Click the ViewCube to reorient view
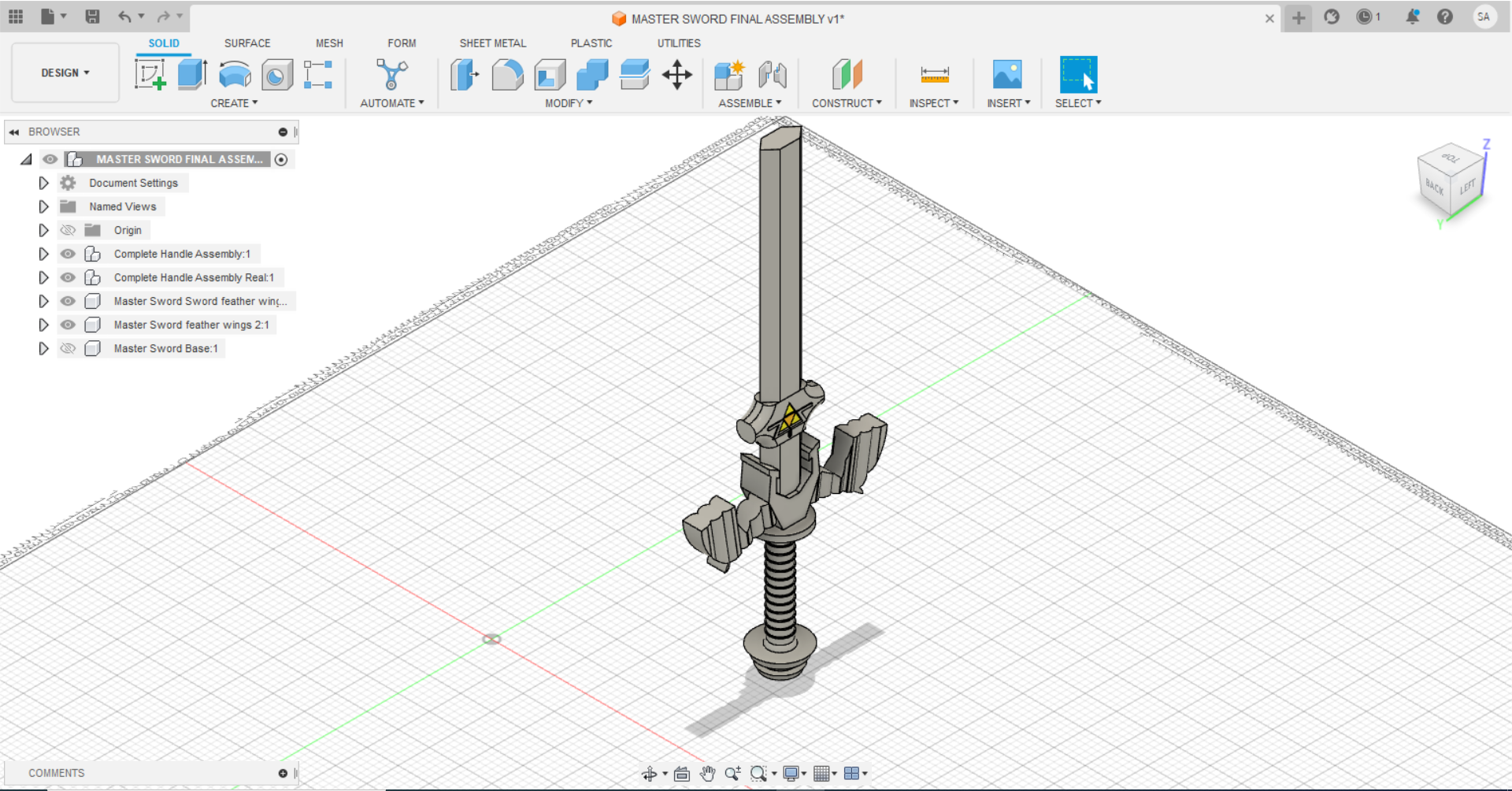This screenshot has width=1512, height=791. tap(1451, 181)
